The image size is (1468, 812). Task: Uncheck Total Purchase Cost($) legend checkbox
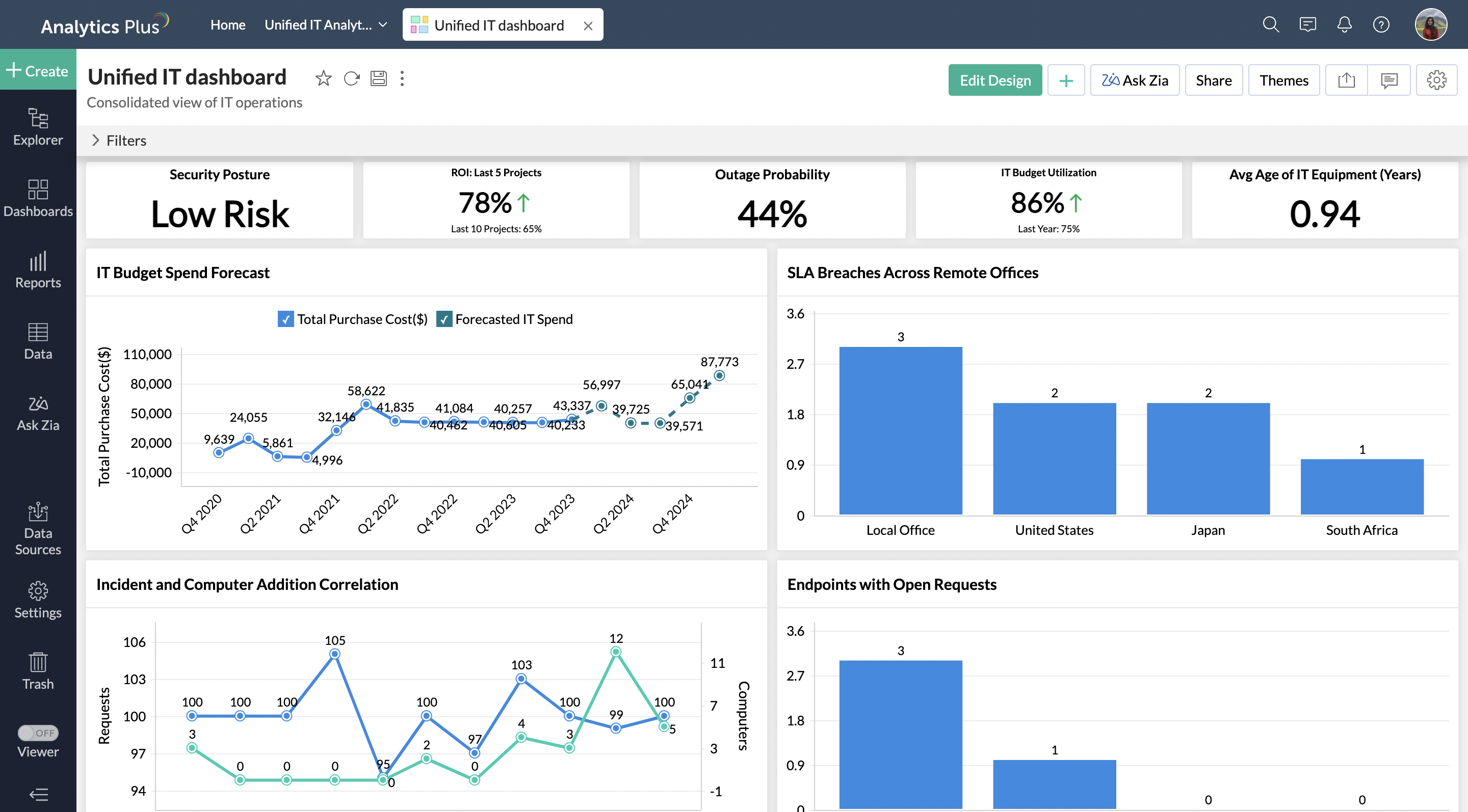pos(285,319)
